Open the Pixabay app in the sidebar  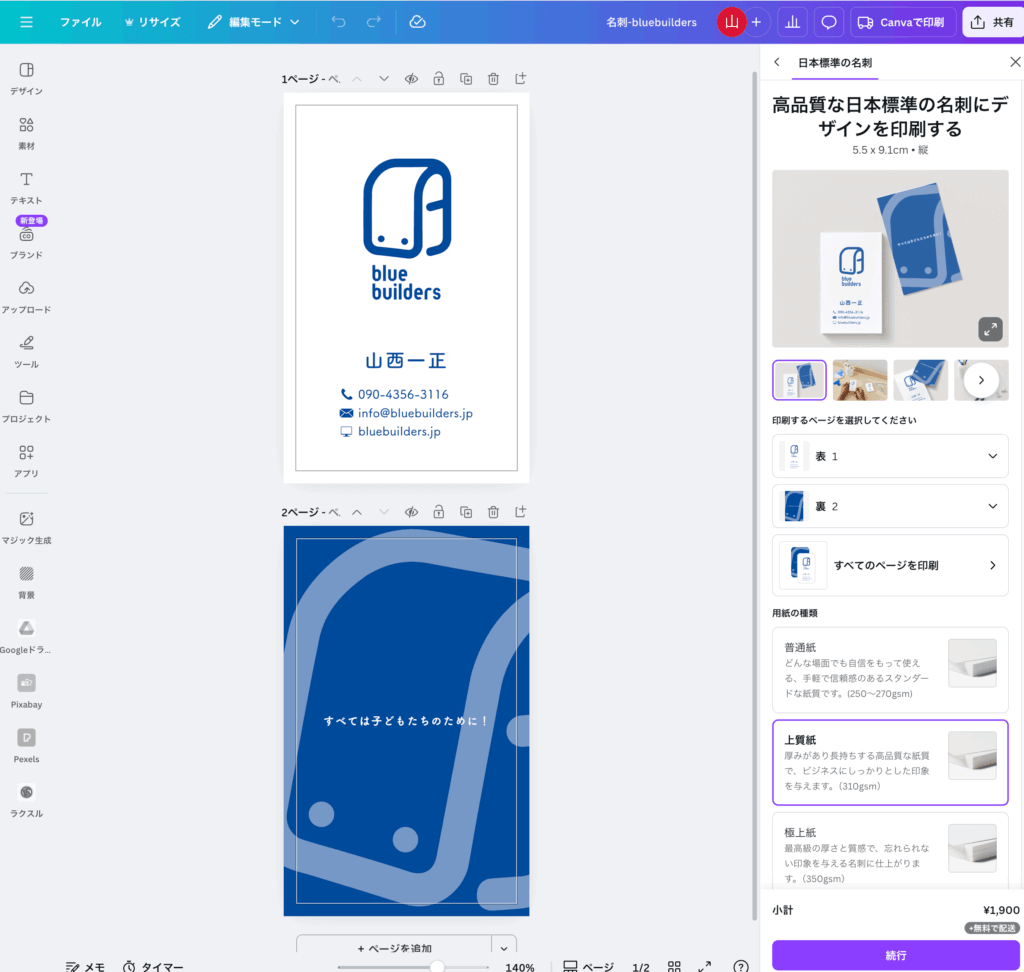(x=26, y=690)
